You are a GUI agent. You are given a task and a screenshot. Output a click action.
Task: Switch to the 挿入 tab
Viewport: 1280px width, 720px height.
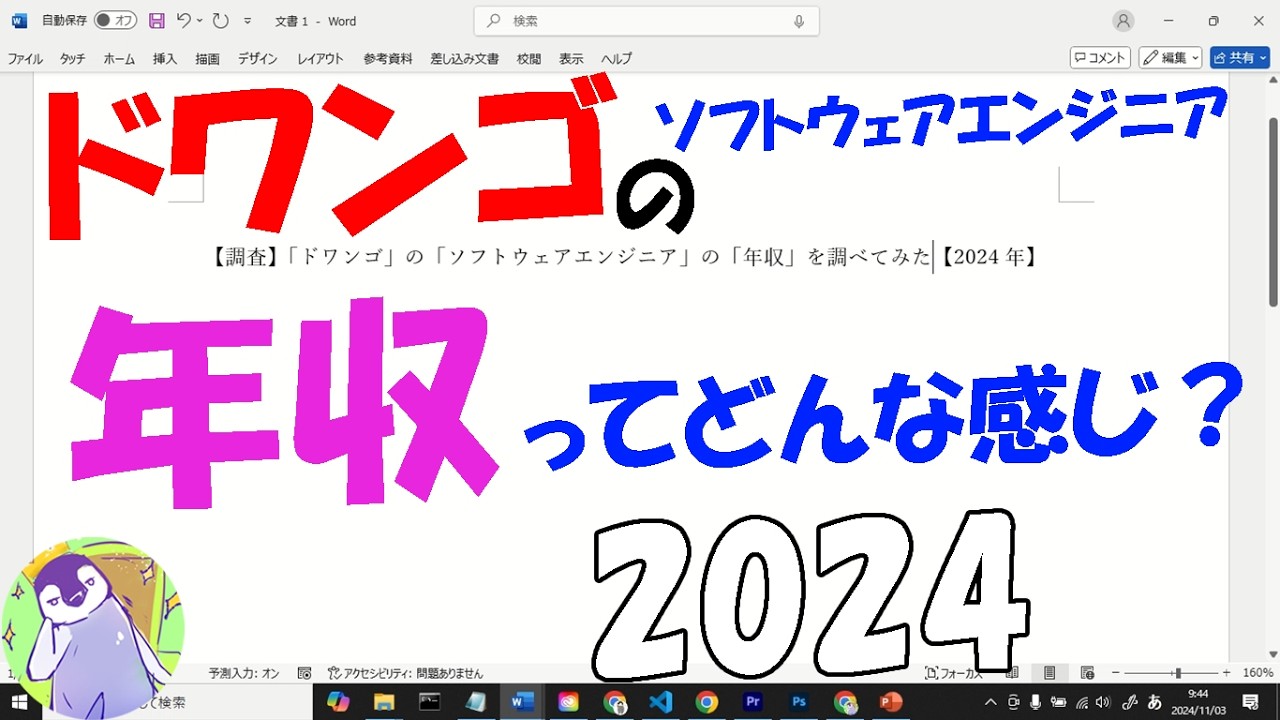(165, 59)
